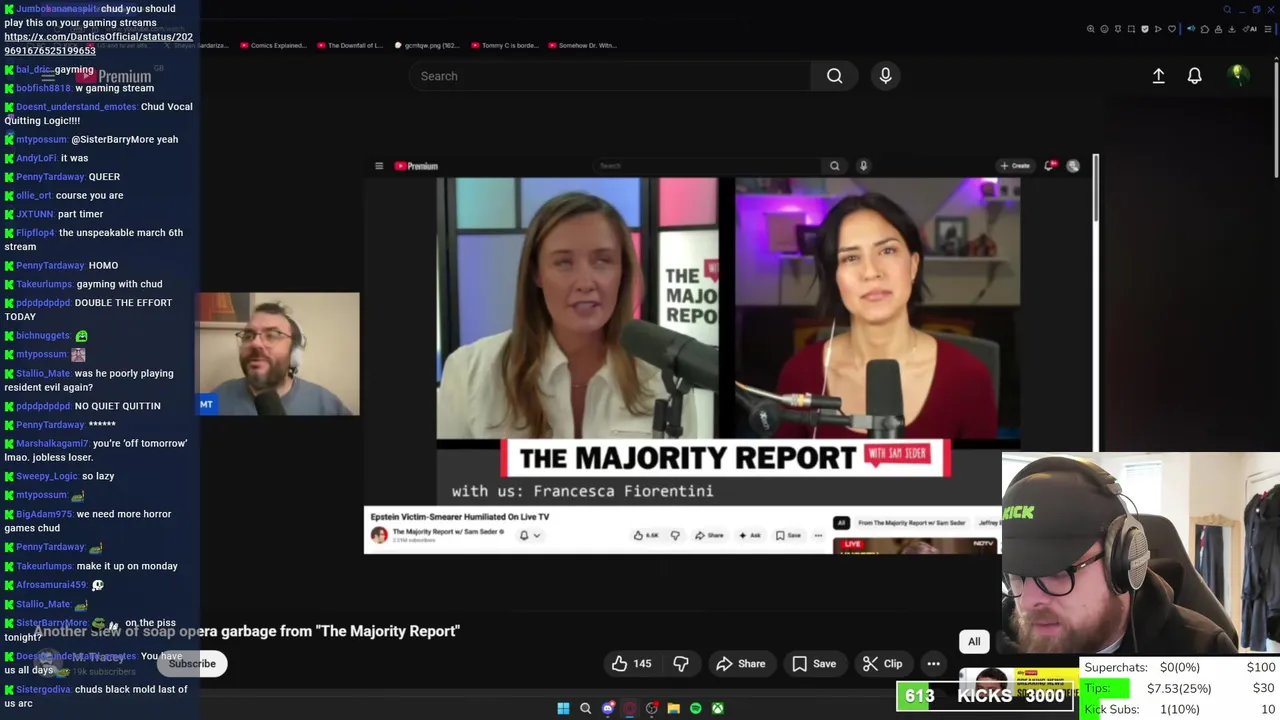Click the Share button below video
The image size is (1280, 720).
(740, 664)
